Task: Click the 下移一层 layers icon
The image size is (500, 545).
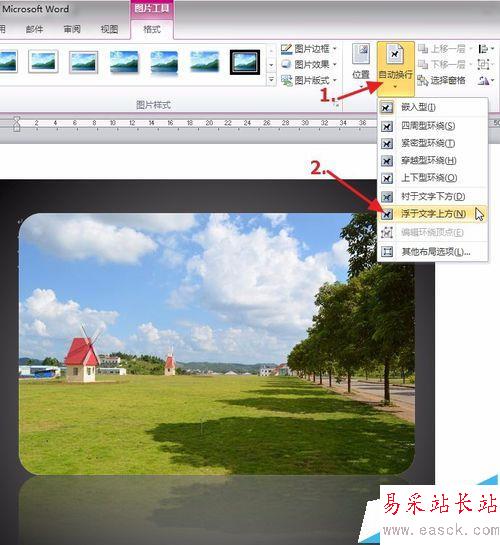Action: (x=423, y=64)
